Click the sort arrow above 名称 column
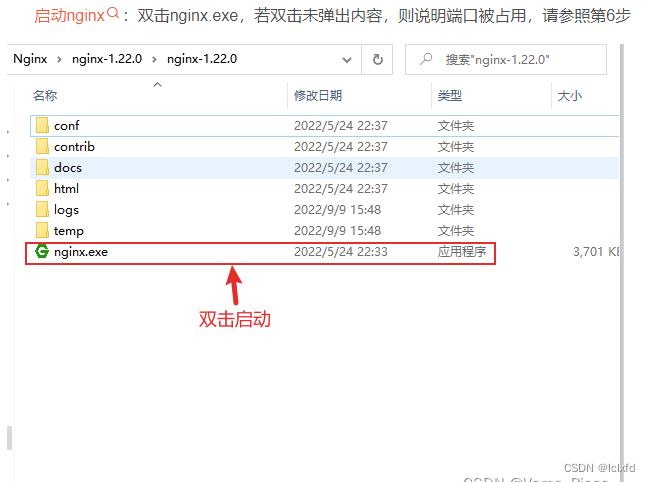 [158, 85]
